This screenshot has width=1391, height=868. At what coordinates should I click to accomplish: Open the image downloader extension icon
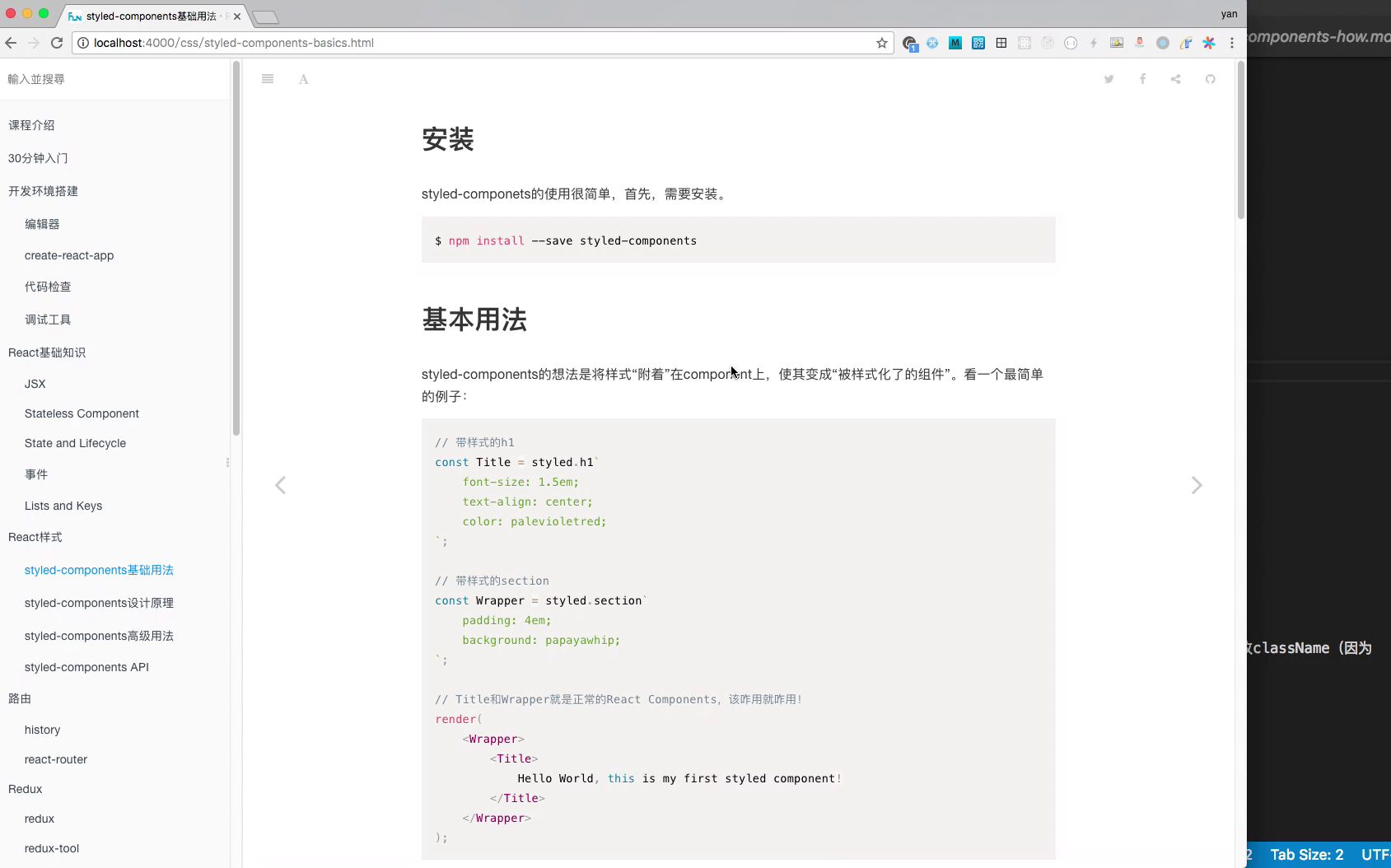[x=1117, y=43]
